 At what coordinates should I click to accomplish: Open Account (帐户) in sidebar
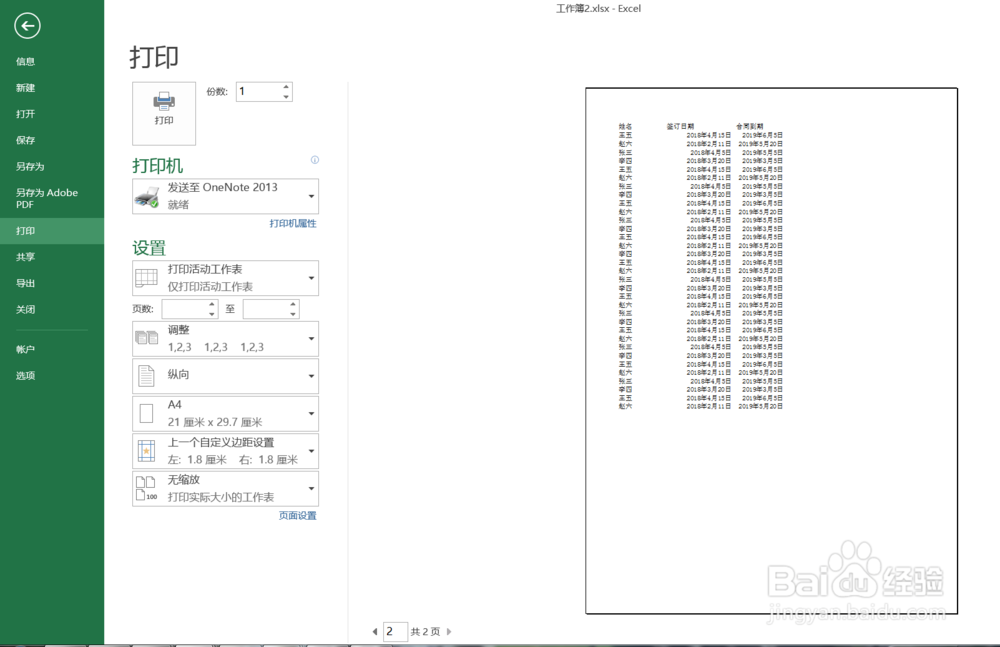click(x=52, y=349)
